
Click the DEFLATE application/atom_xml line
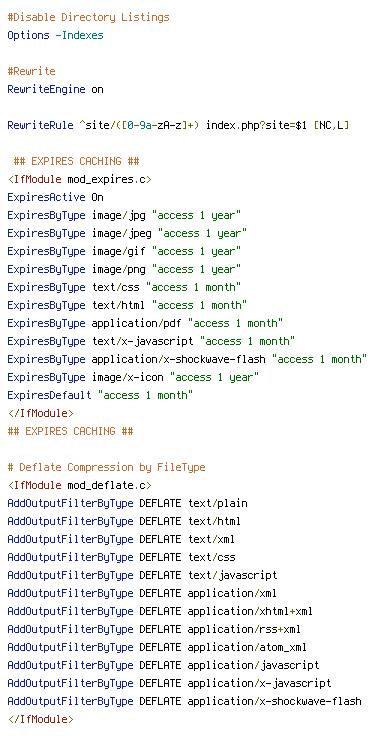pyautogui.click(x=157, y=648)
